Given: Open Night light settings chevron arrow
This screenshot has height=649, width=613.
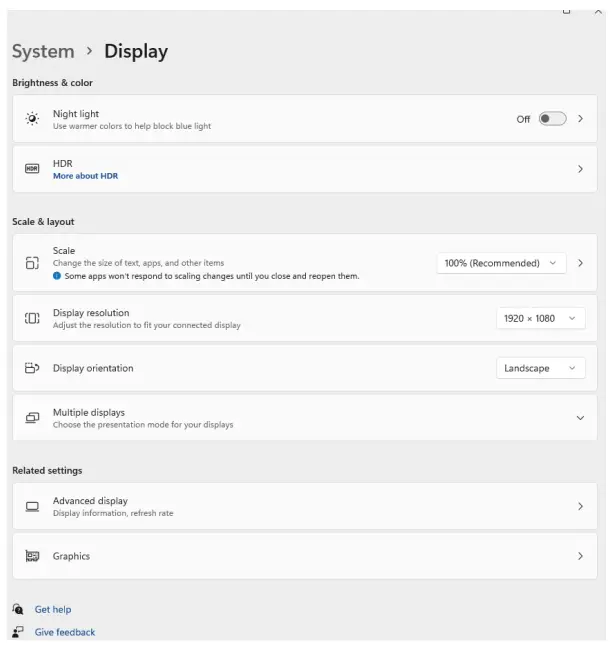Looking at the screenshot, I should (580, 119).
